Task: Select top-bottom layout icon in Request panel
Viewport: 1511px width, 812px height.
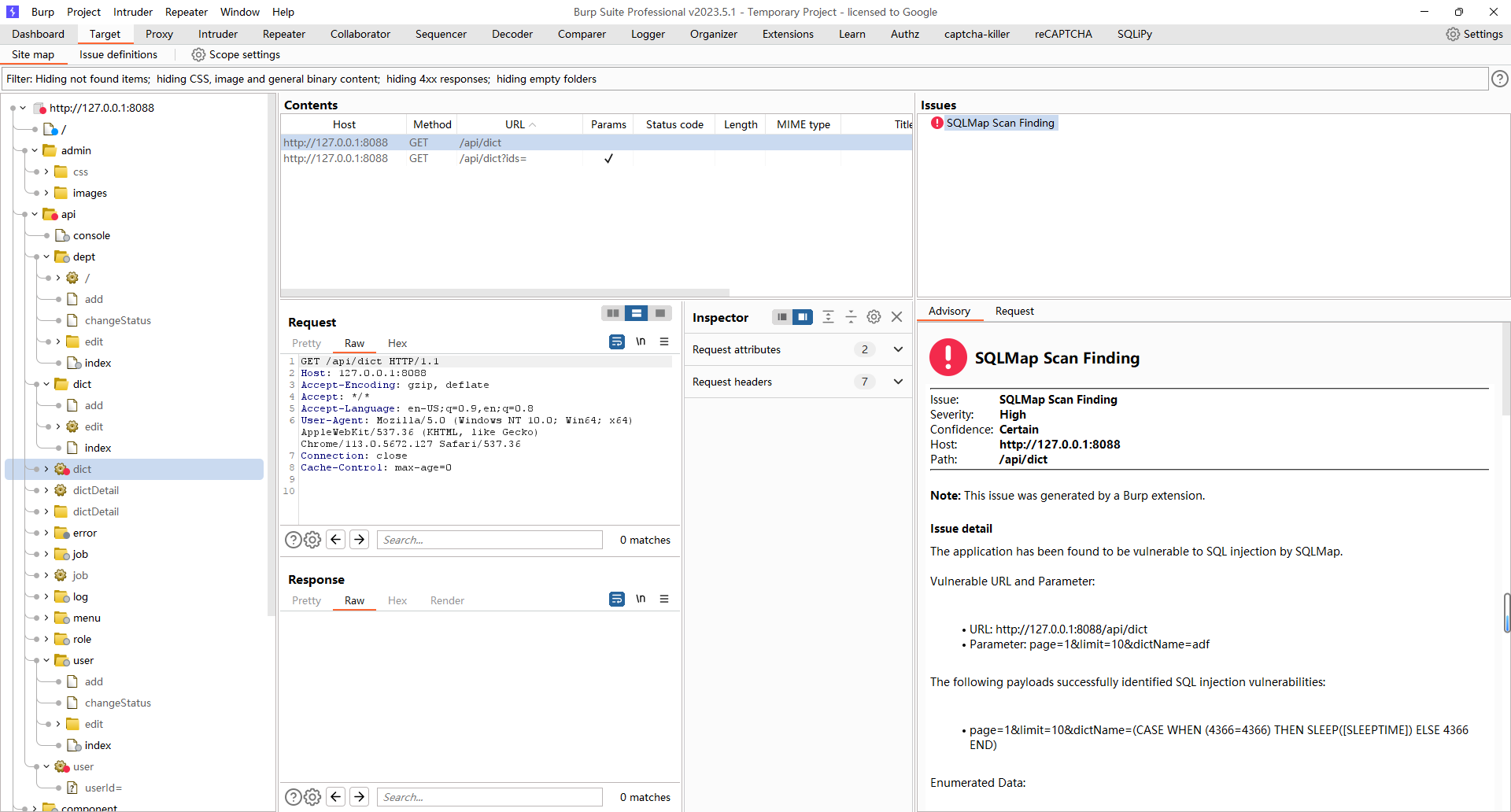Action: click(x=637, y=313)
